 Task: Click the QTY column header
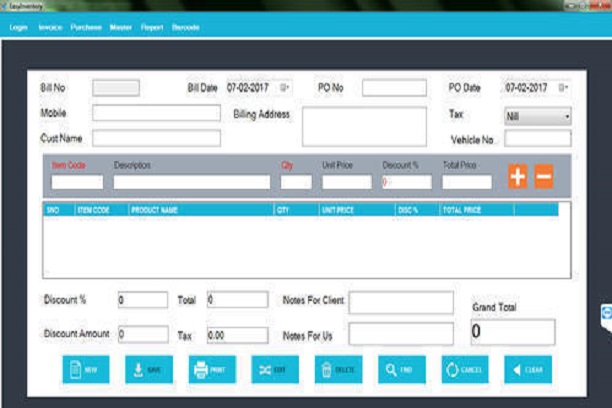[296, 210]
